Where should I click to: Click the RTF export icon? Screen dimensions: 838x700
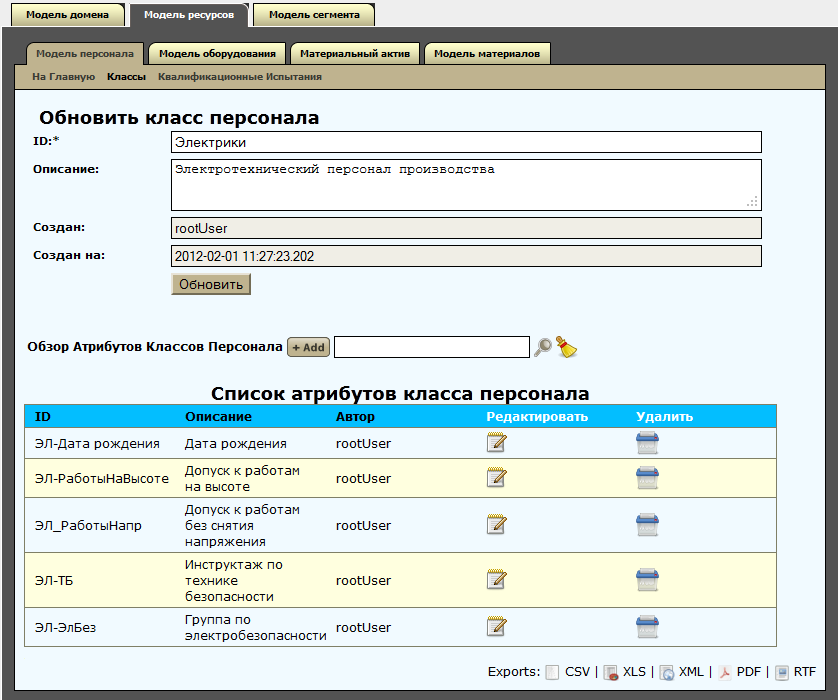tap(782, 672)
